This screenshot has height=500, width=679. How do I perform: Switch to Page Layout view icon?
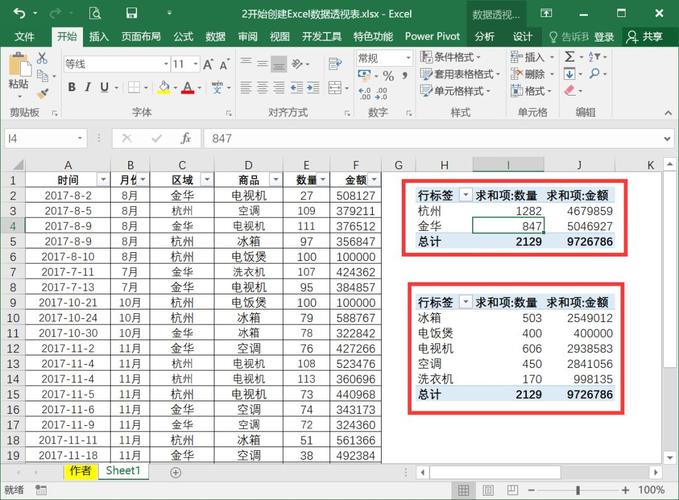click(488, 490)
